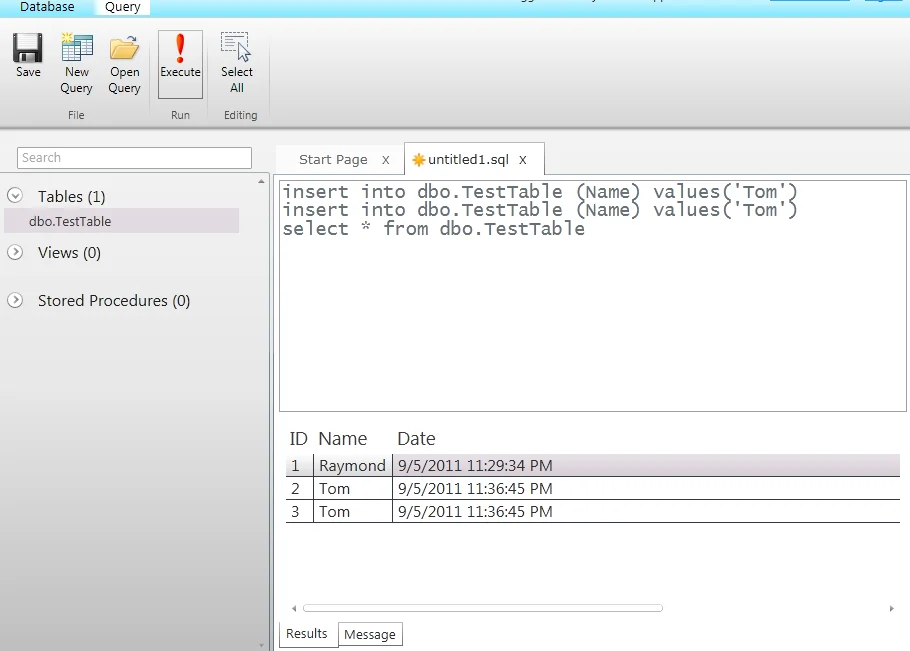
Task: Expand the Stored Procedures node
Action: tap(15, 300)
